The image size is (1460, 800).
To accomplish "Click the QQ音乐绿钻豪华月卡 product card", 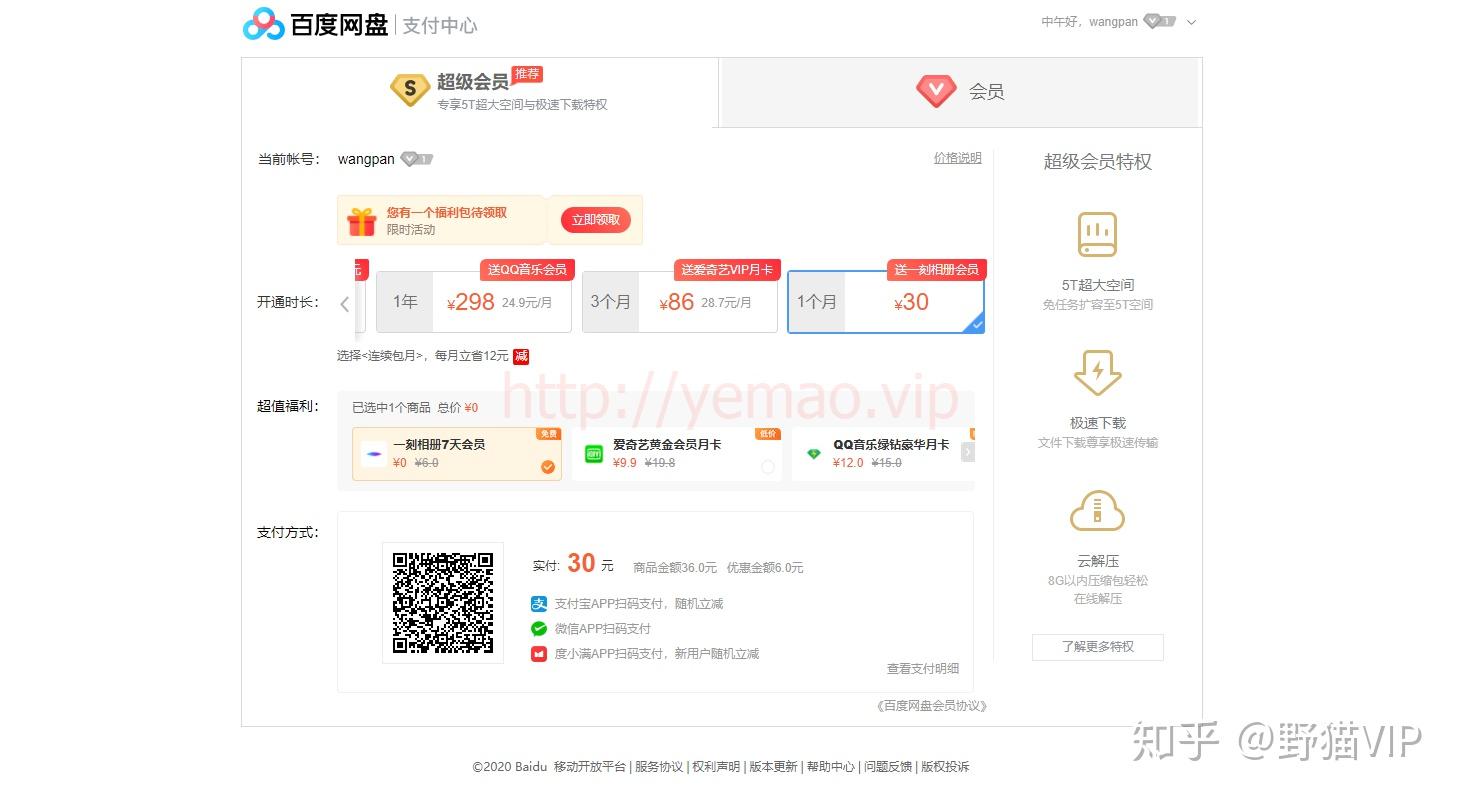I will (882, 454).
